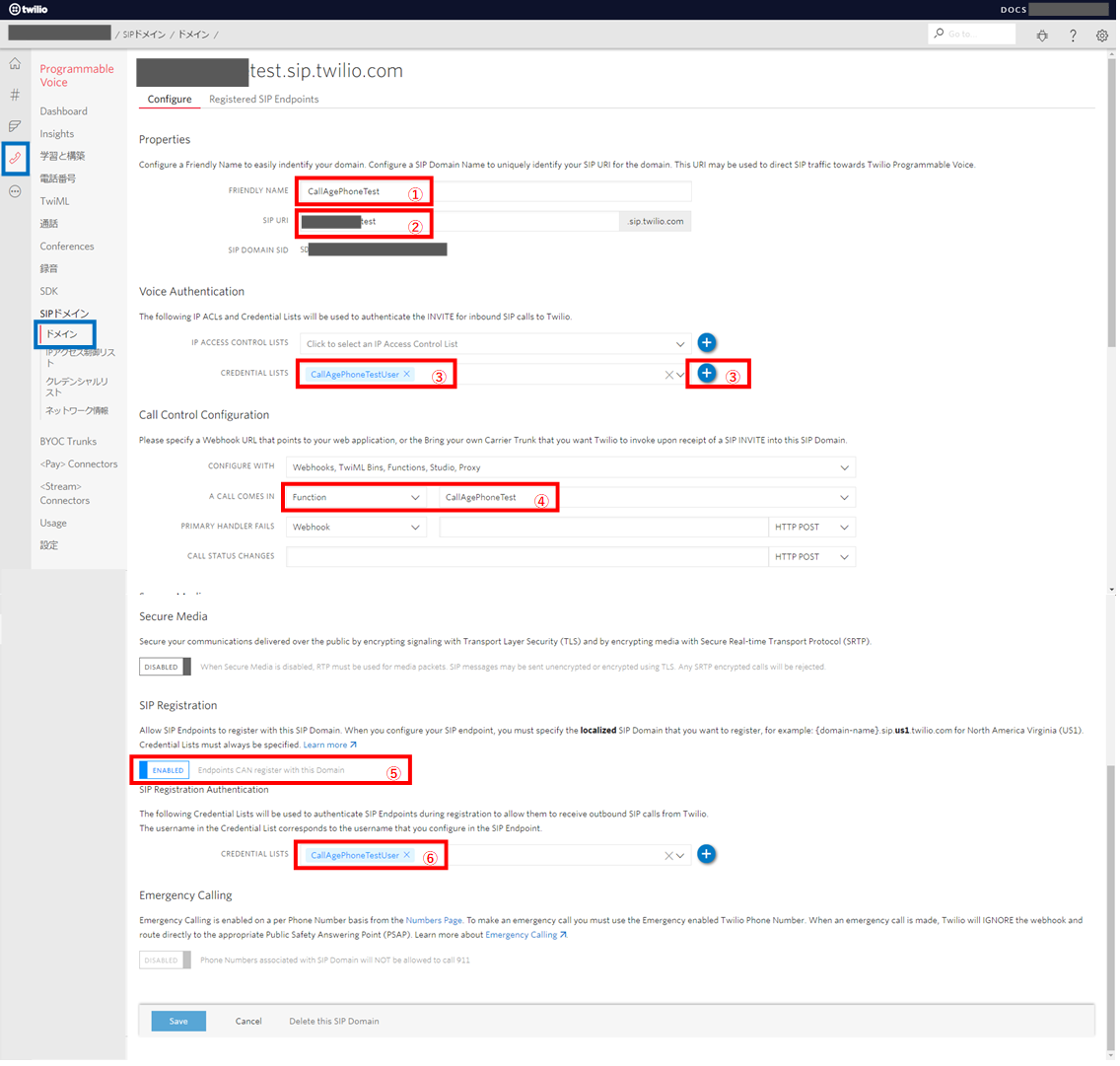
Task: Click the Cancel button
Action: tap(249, 1024)
